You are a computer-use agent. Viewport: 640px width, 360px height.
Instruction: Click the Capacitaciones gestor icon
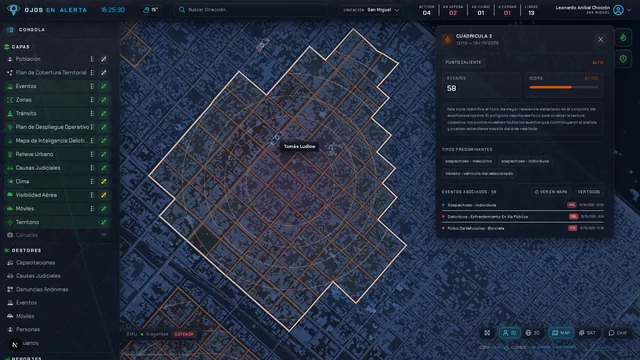[x=10, y=263]
